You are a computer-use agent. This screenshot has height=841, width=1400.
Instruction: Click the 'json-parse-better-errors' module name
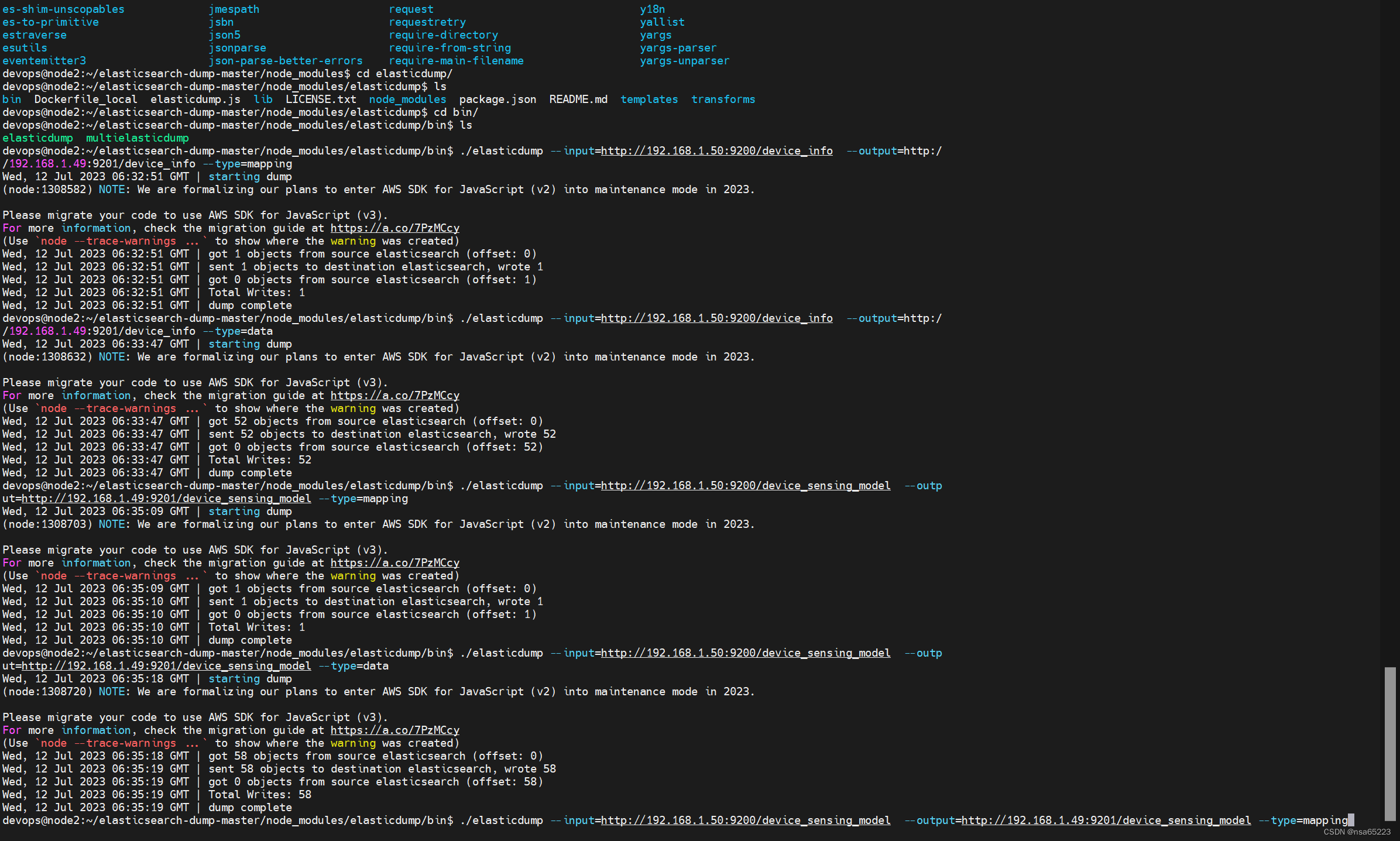[x=286, y=61]
